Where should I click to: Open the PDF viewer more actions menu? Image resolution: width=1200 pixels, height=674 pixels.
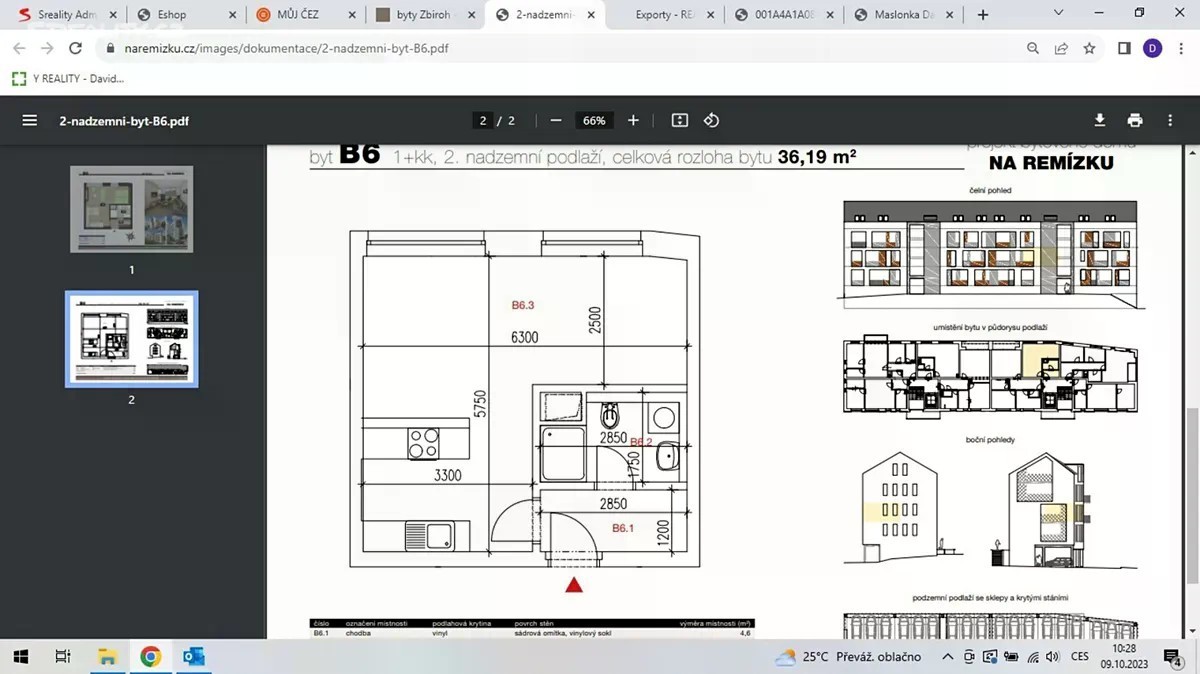click(1170, 120)
